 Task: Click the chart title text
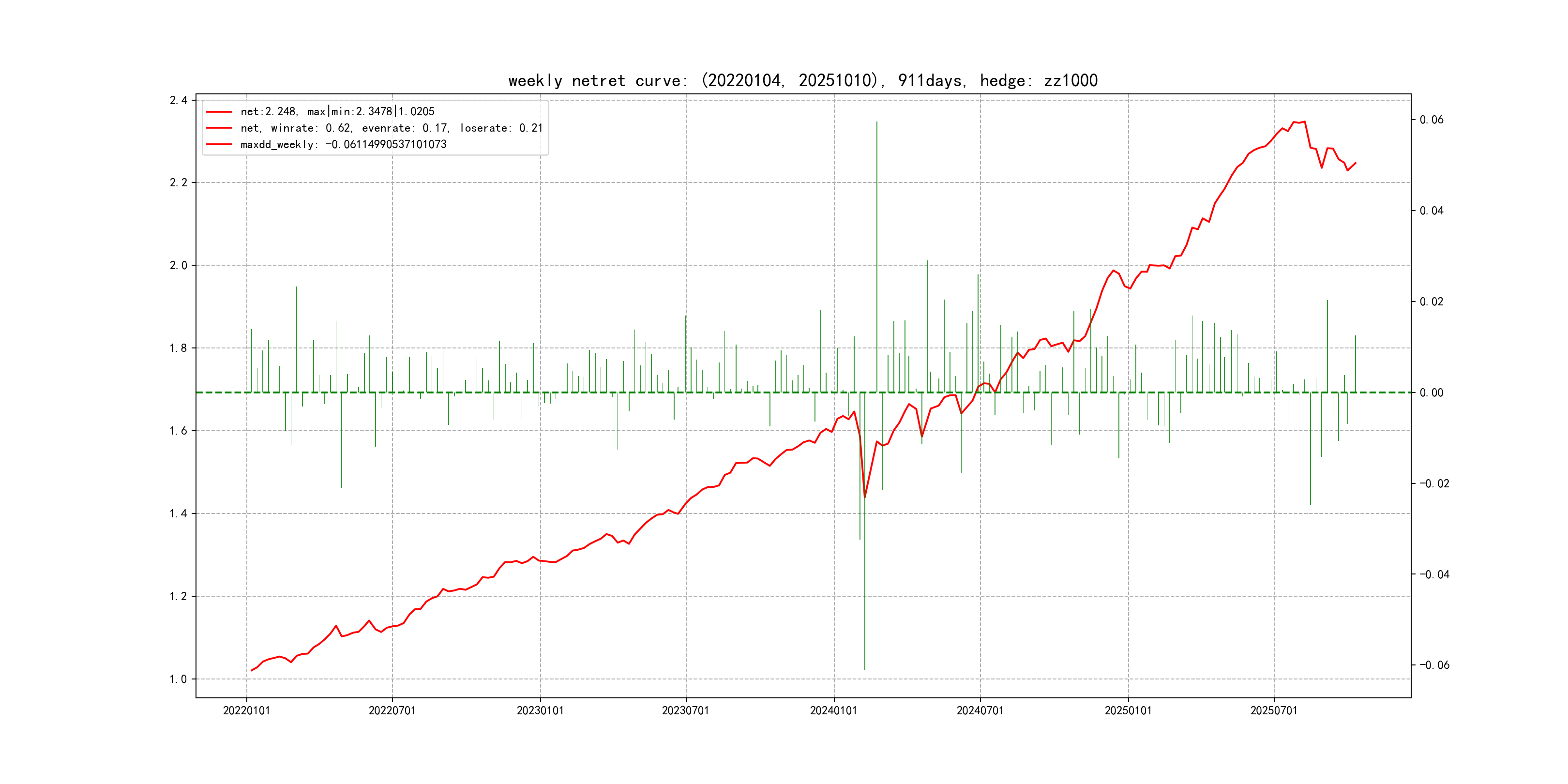802,81
